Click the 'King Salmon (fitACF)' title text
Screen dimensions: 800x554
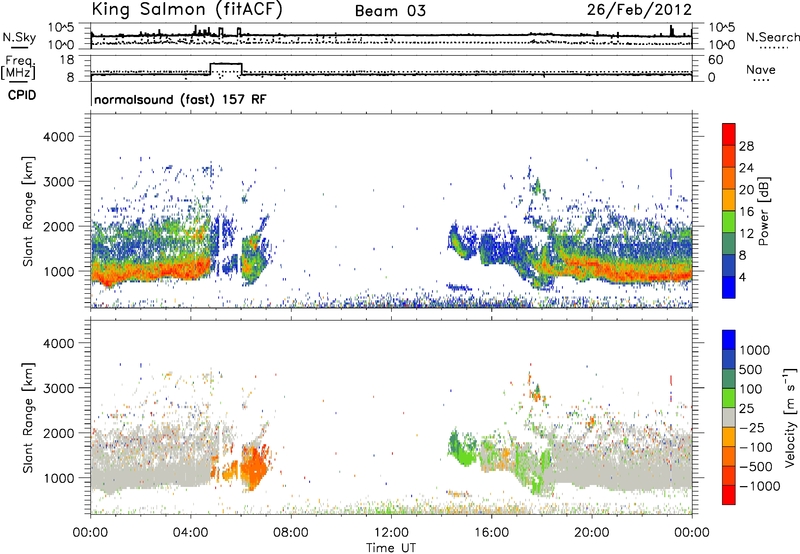[x=187, y=9]
